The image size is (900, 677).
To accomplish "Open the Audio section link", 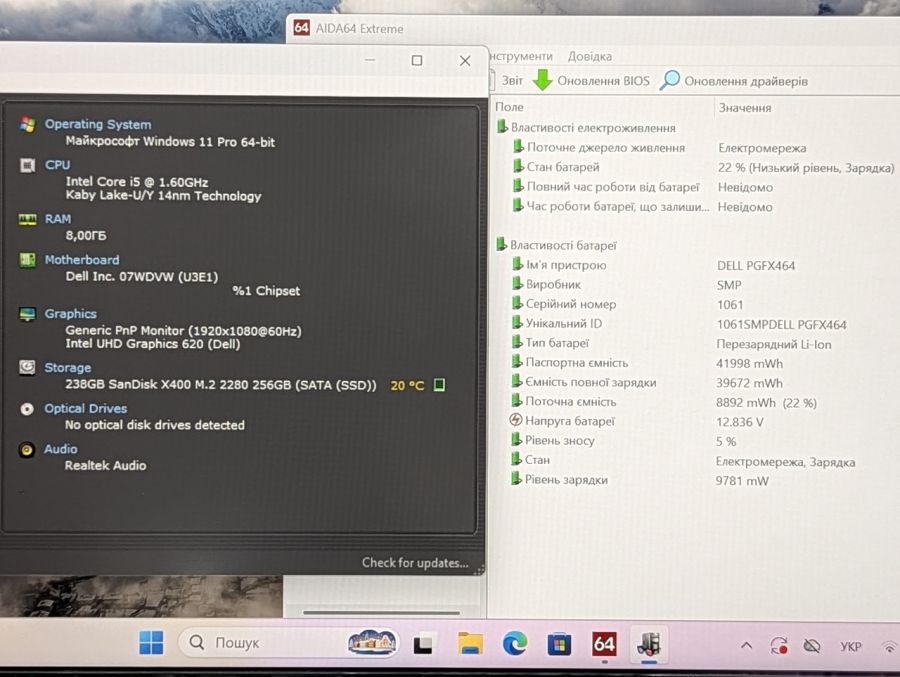I will tap(61, 449).
